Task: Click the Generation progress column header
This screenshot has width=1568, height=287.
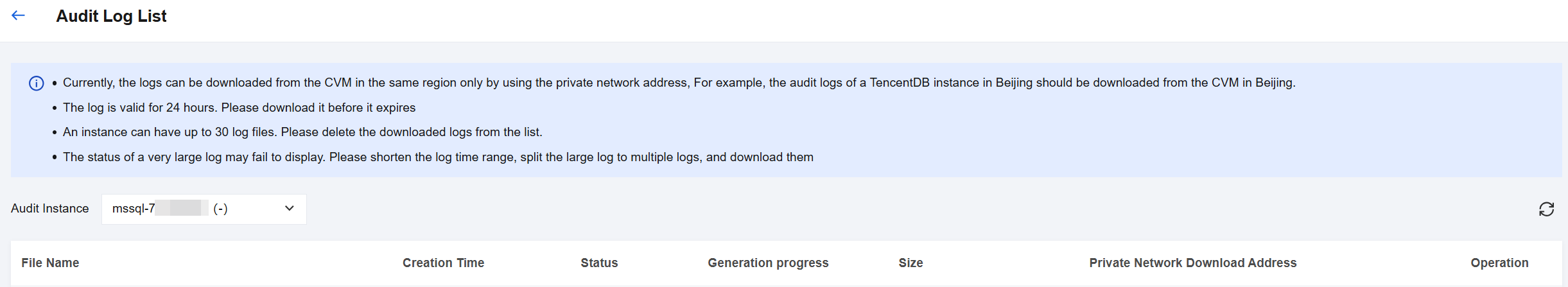Action: point(768,263)
